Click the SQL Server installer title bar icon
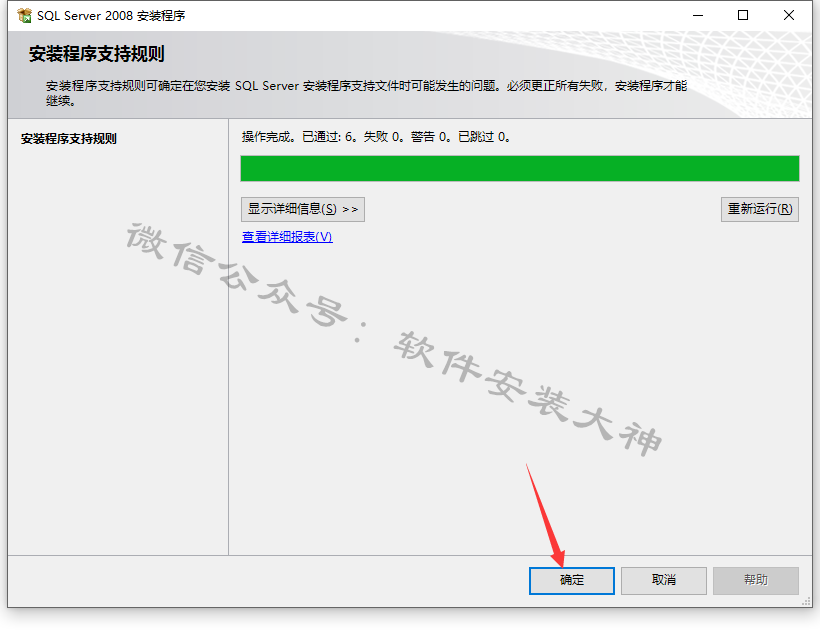 (x=24, y=16)
